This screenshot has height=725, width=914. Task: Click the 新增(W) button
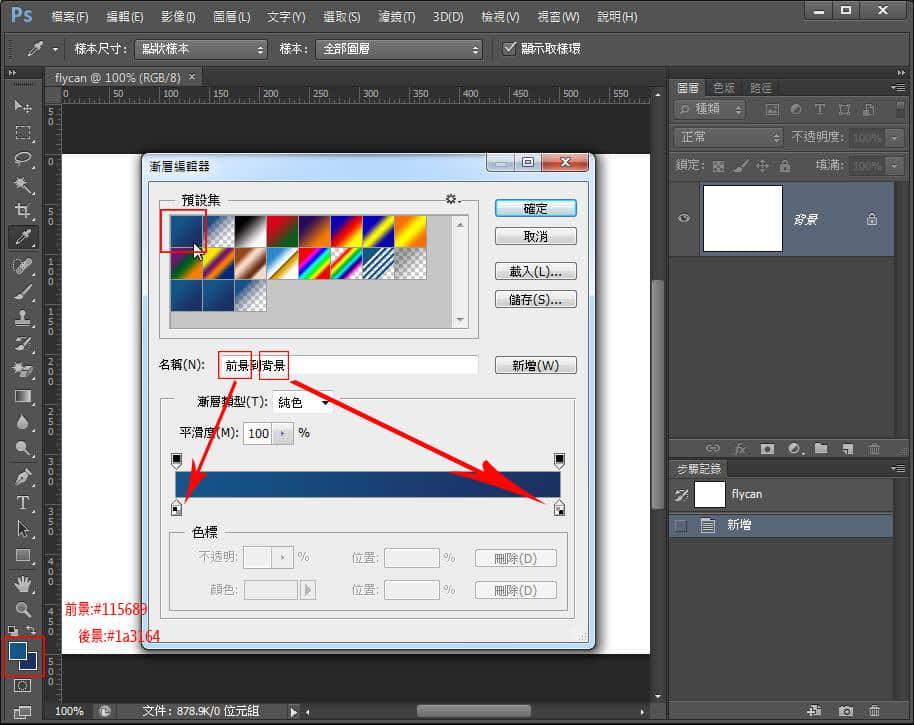click(535, 365)
